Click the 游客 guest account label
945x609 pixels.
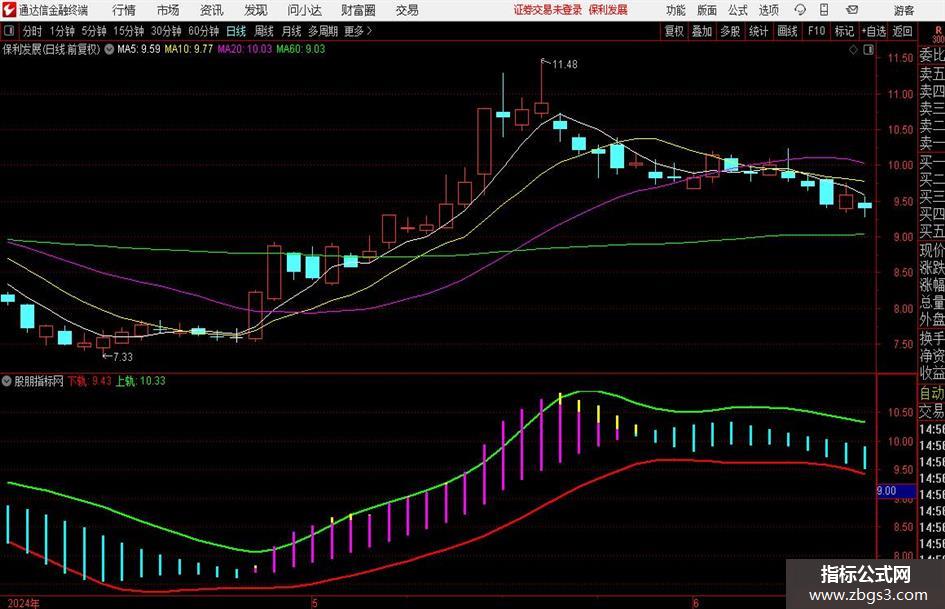(x=903, y=10)
